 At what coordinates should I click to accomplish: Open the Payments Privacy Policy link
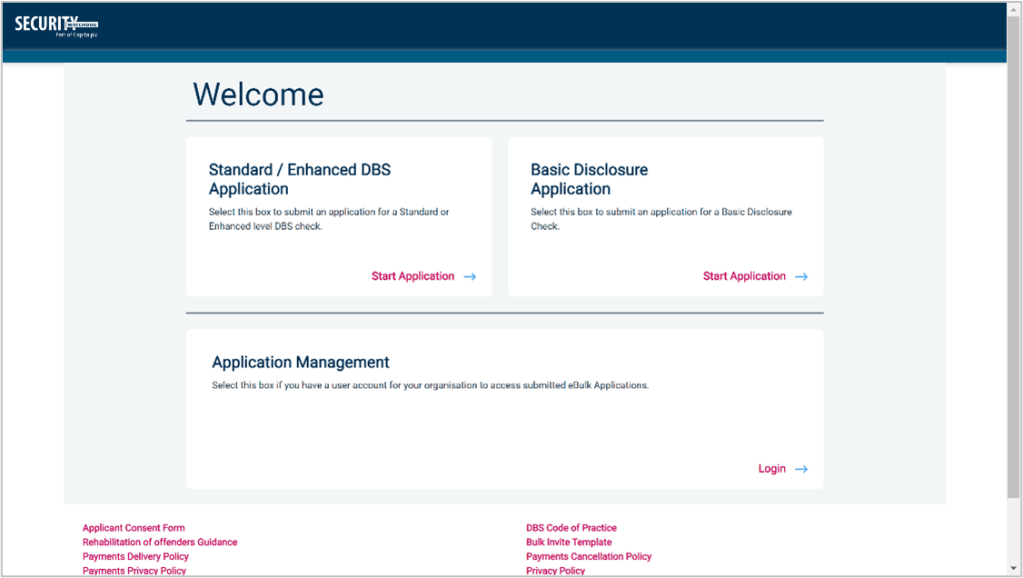coord(134,570)
